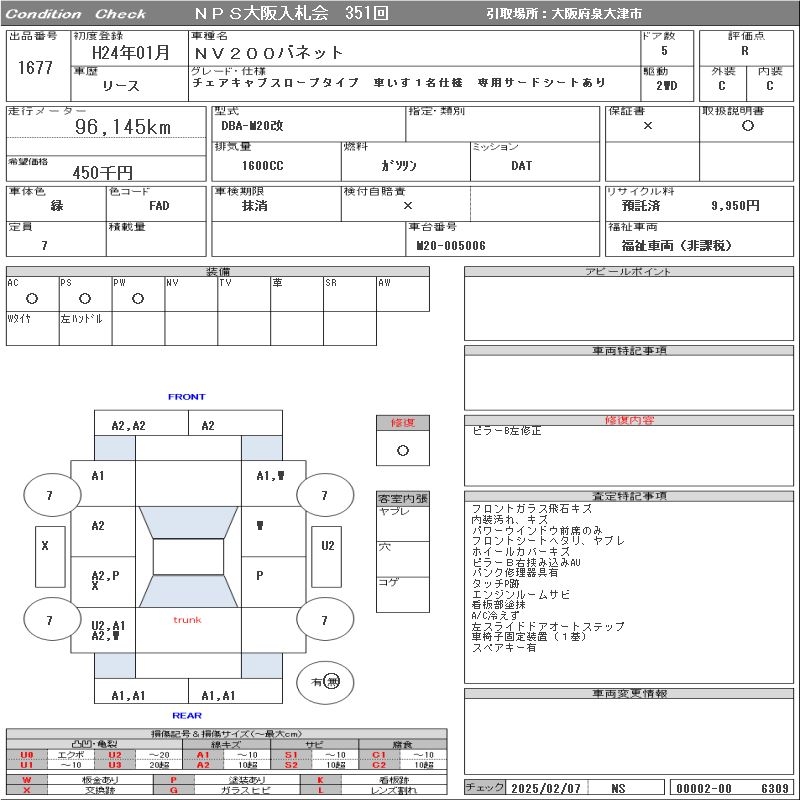Screen dimensions: 800x800
Task: Select first registration date H24年01月
Action: 130,53
